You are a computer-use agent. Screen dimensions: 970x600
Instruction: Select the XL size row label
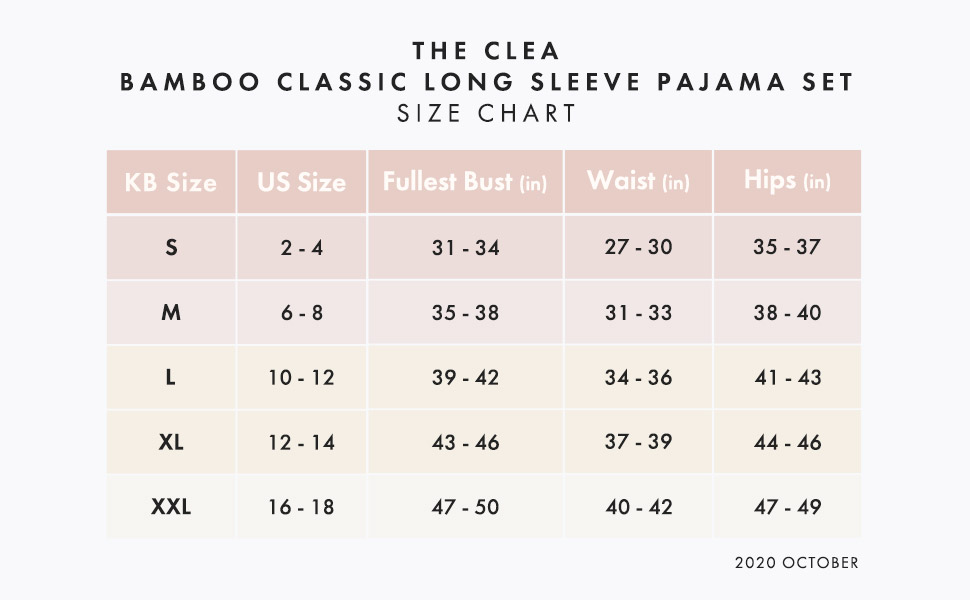171,442
